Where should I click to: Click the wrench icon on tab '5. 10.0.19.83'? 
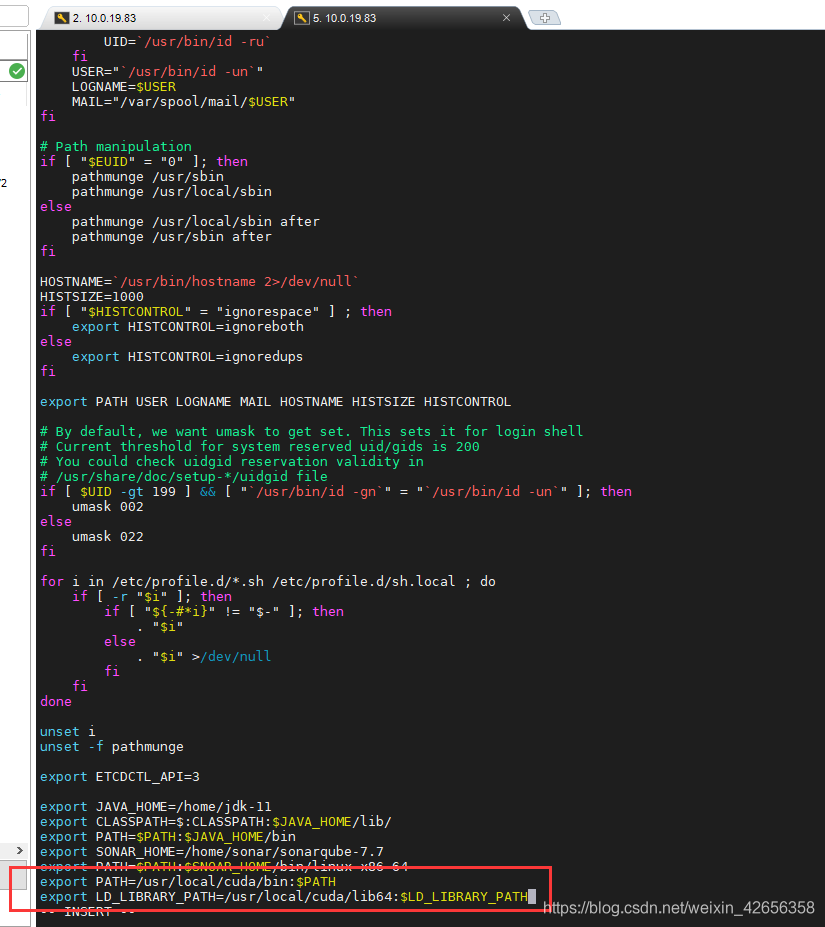(x=302, y=18)
